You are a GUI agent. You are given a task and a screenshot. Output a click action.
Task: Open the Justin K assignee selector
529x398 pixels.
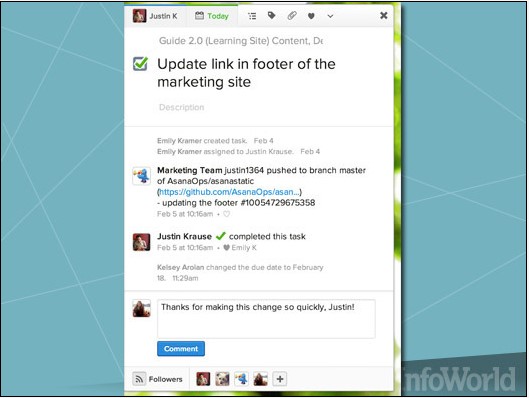[x=156, y=16]
